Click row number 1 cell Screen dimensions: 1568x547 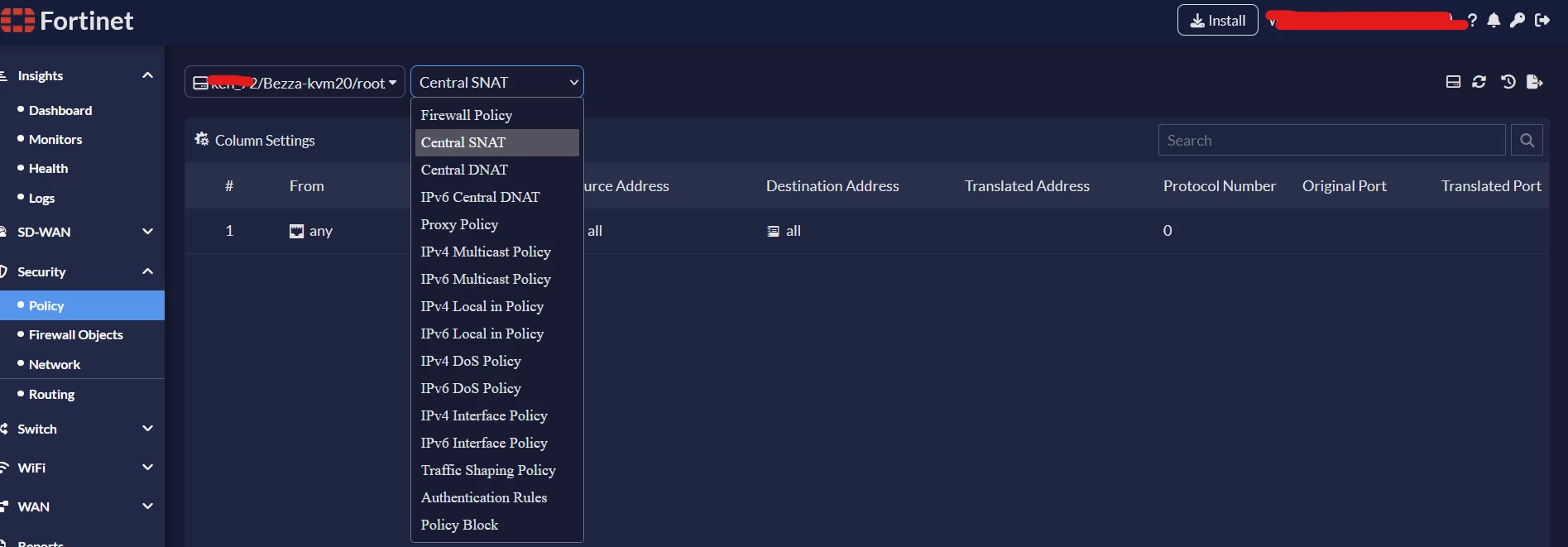[x=229, y=231]
